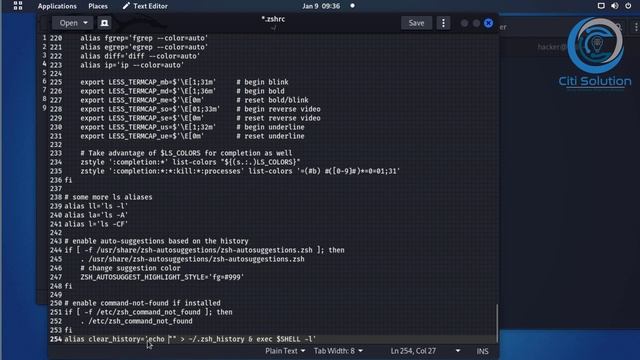The height and width of the screenshot is (360, 640).
Task: Expand the Open button dropdown arrow
Action: [x=86, y=23]
